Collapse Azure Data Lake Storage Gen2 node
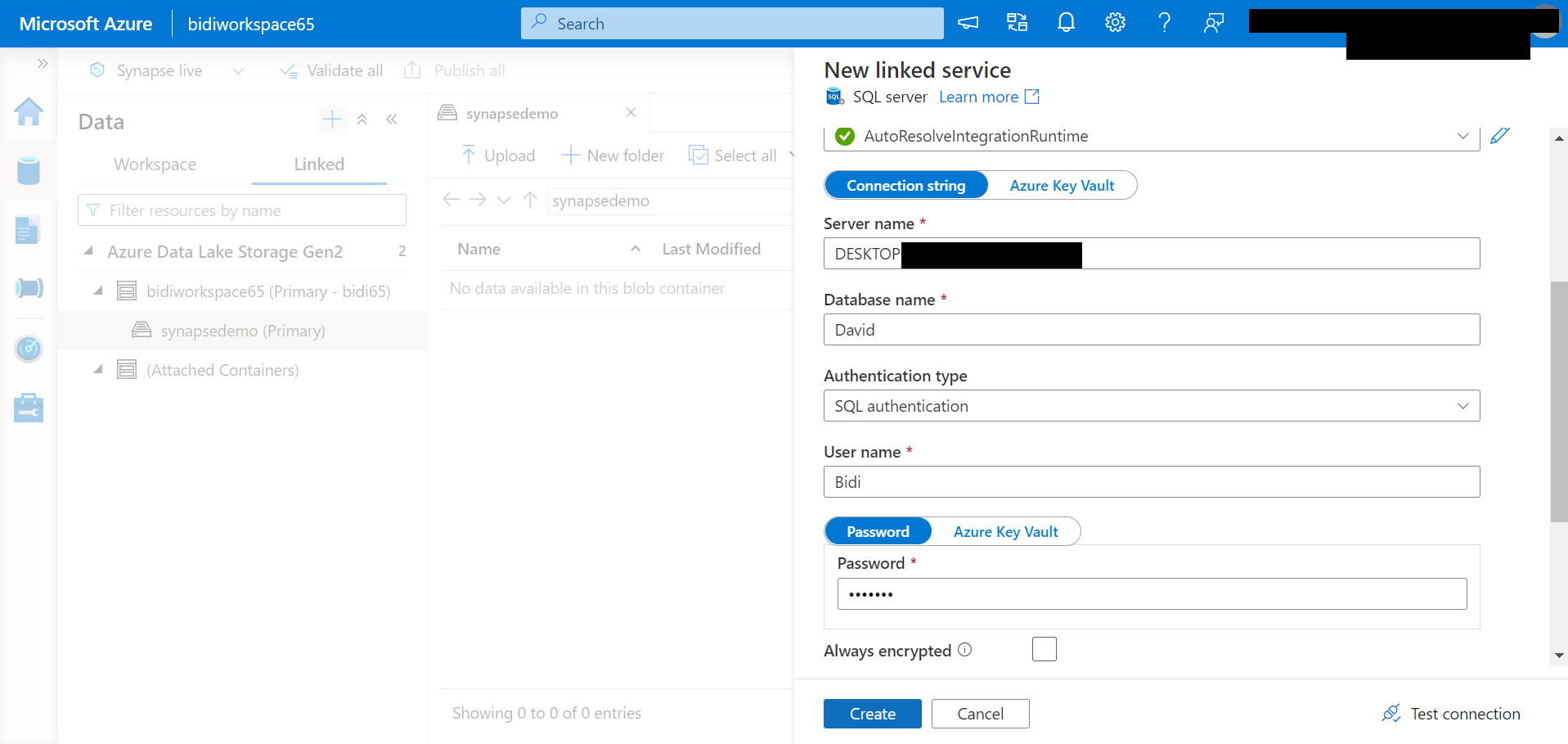 (x=88, y=250)
